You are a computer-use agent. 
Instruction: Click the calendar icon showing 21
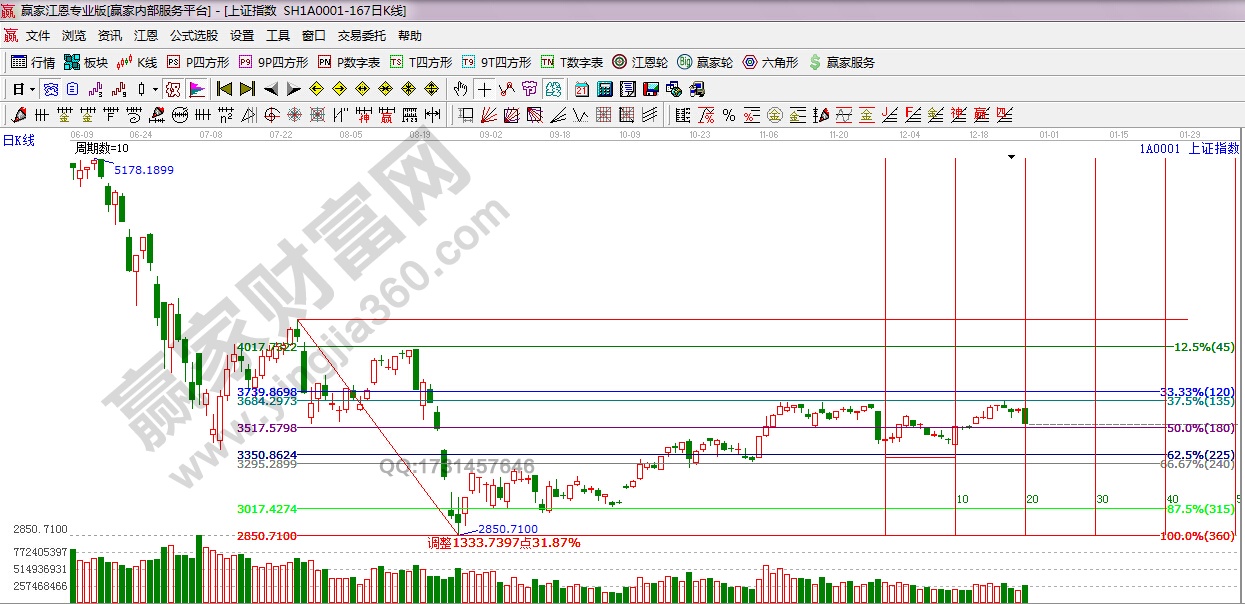click(581, 89)
